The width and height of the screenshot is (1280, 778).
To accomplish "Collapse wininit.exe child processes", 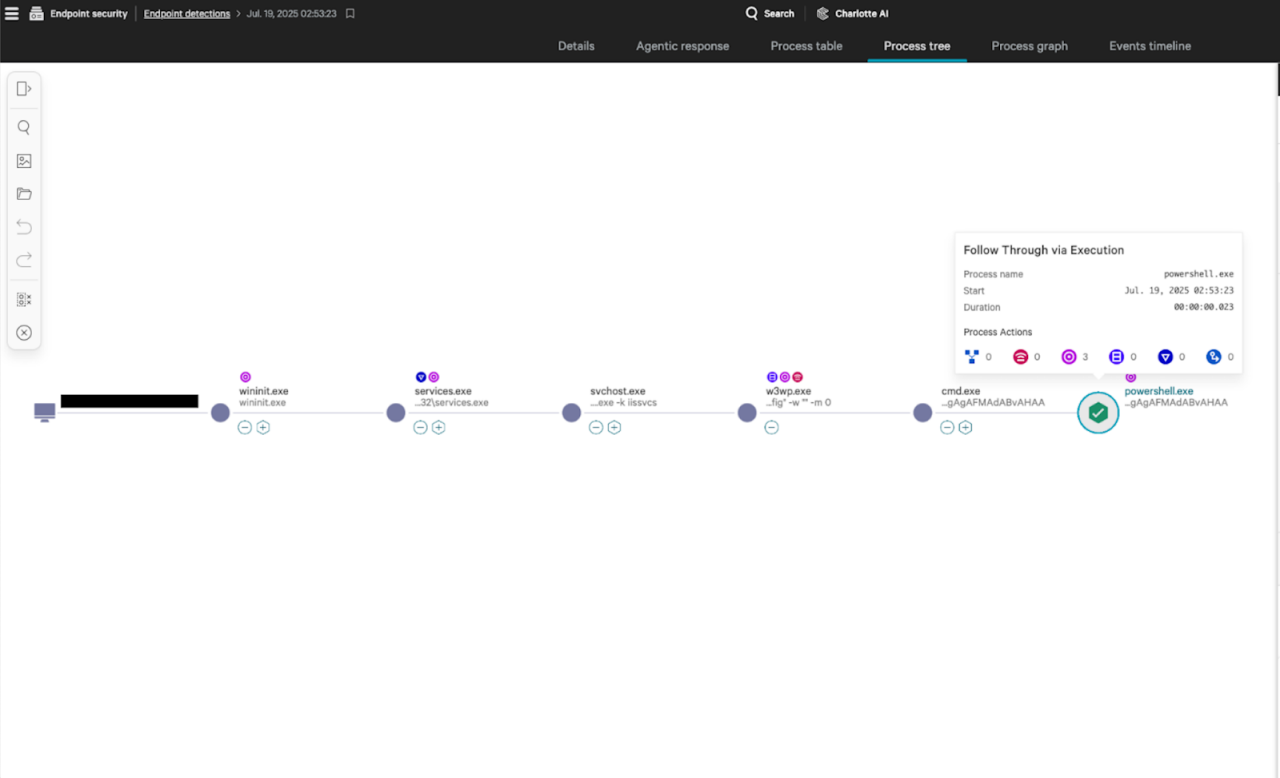I will pyautogui.click(x=245, y=427).
